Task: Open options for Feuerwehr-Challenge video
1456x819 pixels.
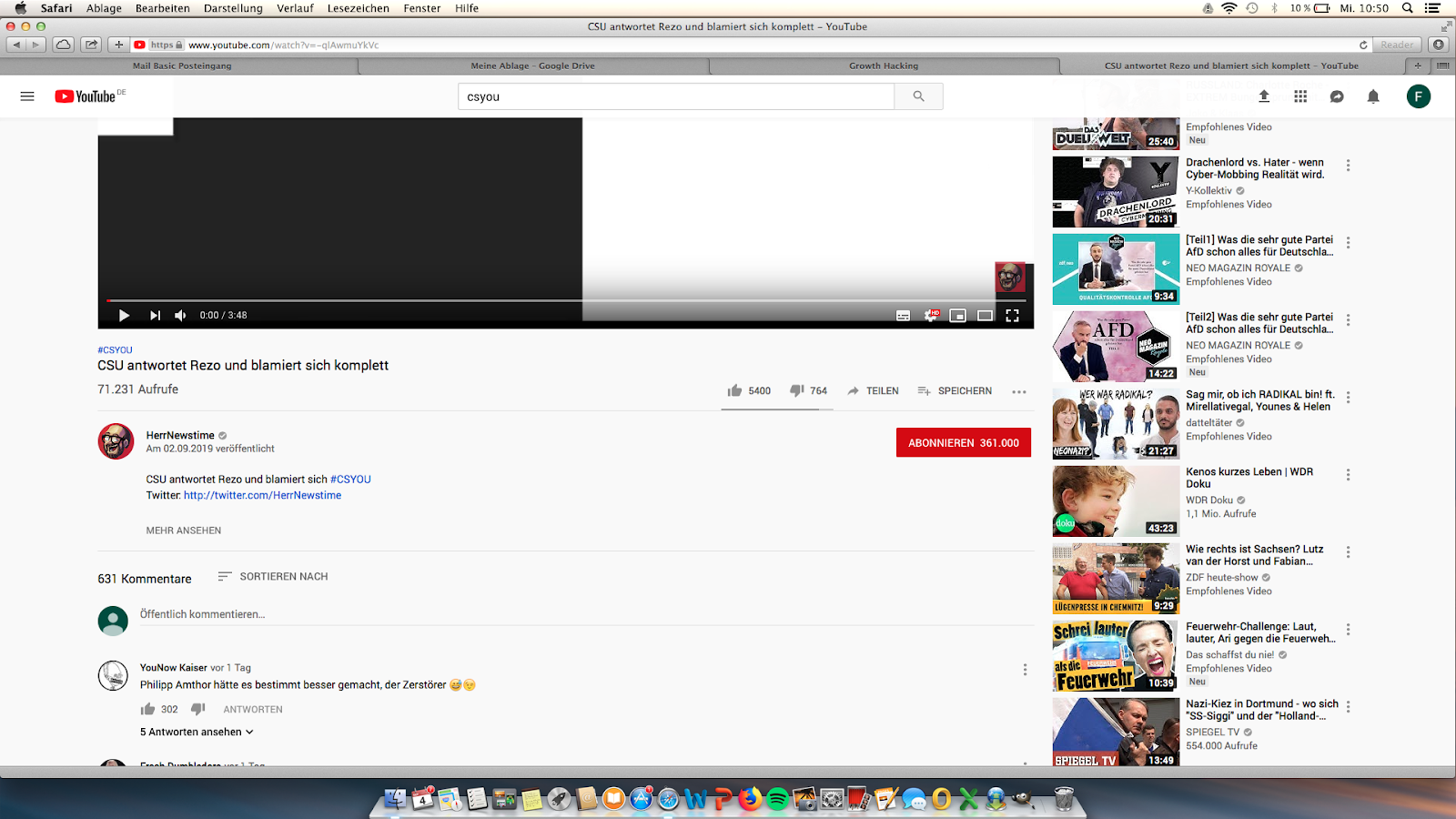Action: pyautogui.click(x=1348, y=630)
